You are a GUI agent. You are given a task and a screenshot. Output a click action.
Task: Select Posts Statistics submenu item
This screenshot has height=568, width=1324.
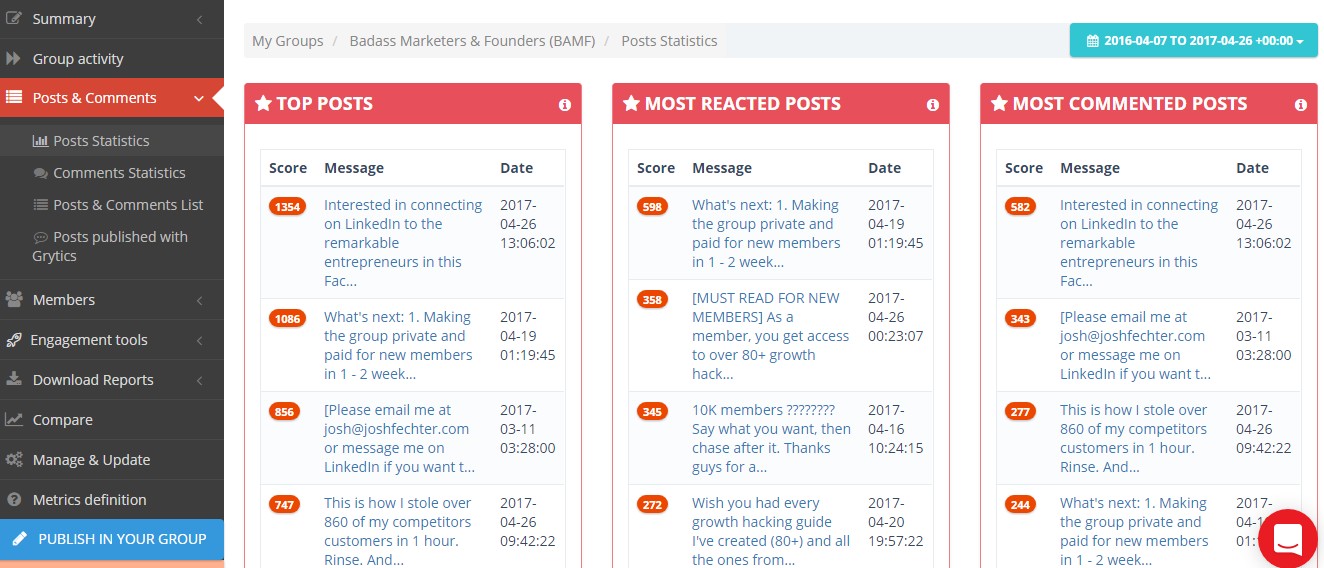tap(112, 141)
